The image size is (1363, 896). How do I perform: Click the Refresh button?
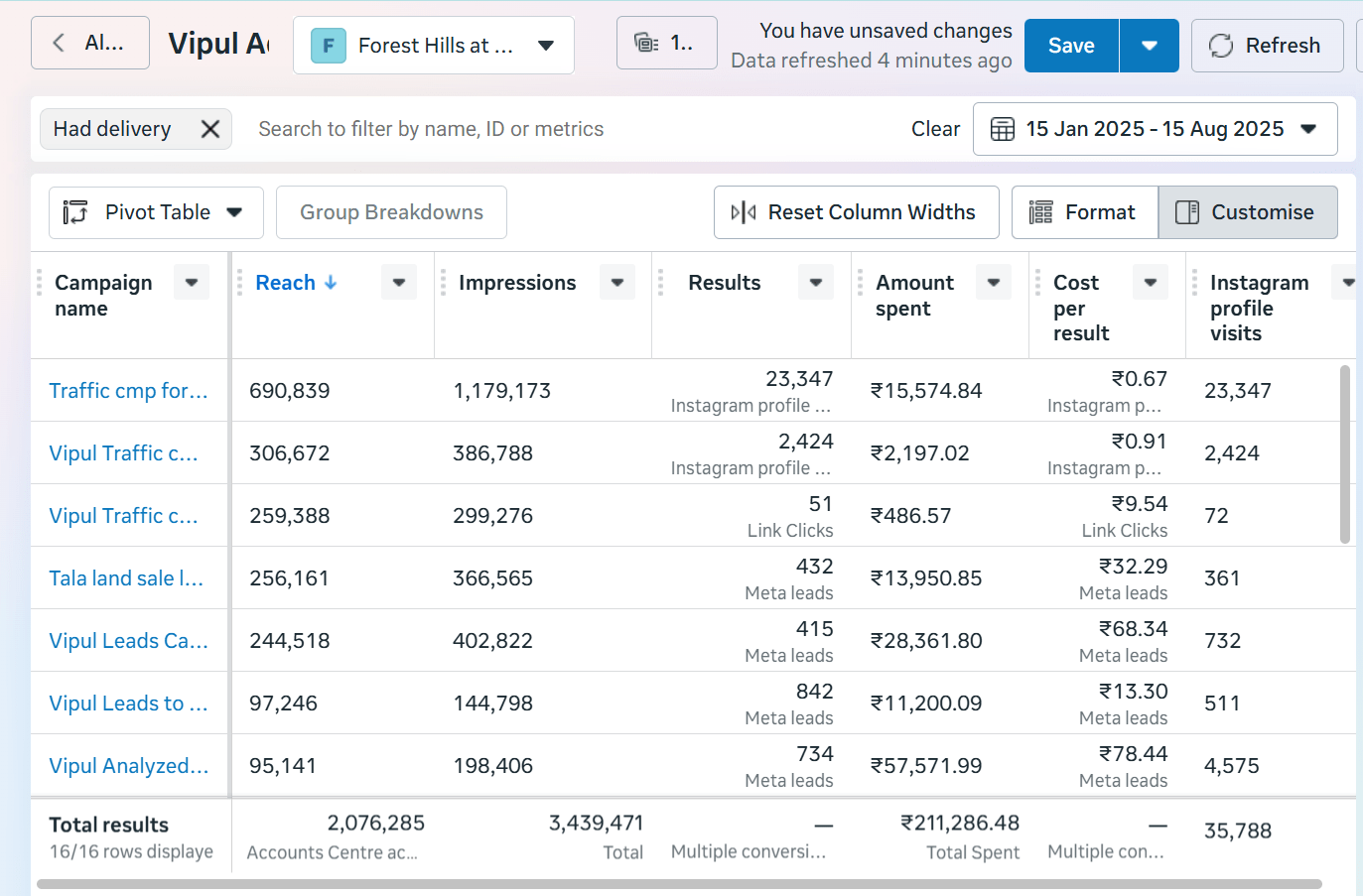(1266, 46)
